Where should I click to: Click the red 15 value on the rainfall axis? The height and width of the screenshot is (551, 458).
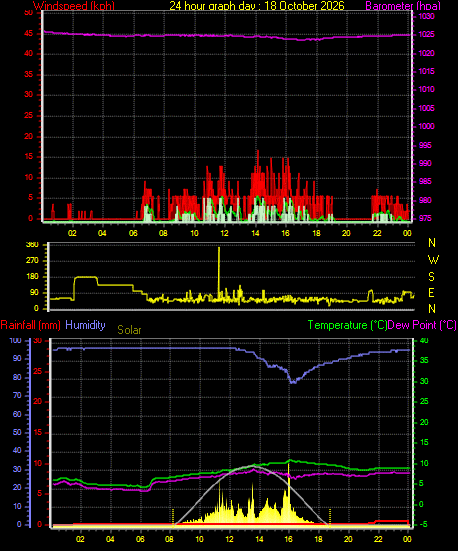pyautogui.click(x=38, y=432)
